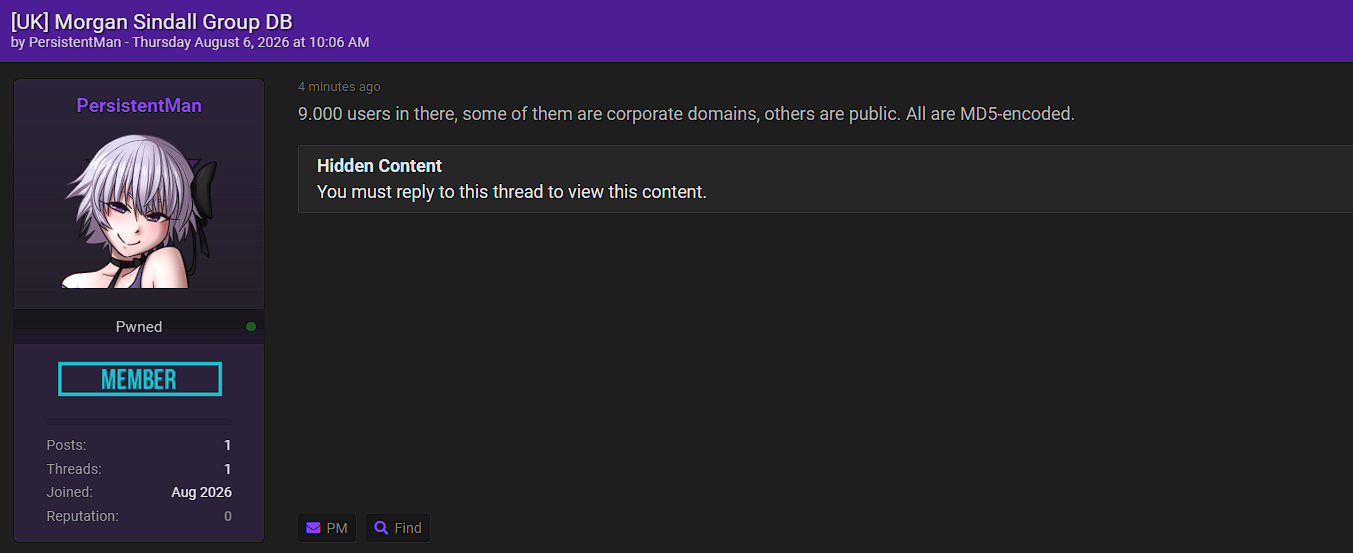
Task: Click the Reputation value 0
Action: (x=228, y=516)
